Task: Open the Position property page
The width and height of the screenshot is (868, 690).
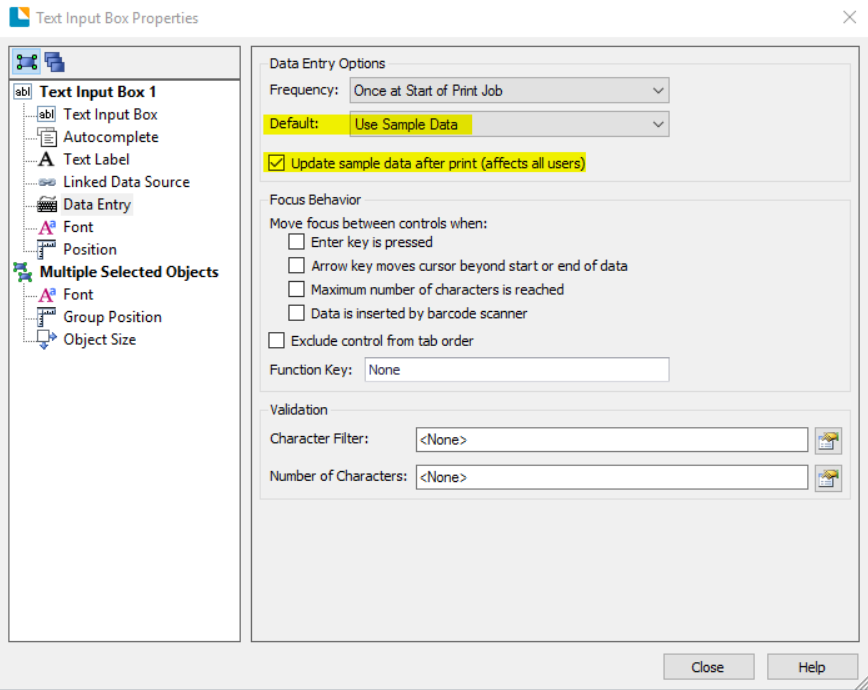Action: (90, 250)
